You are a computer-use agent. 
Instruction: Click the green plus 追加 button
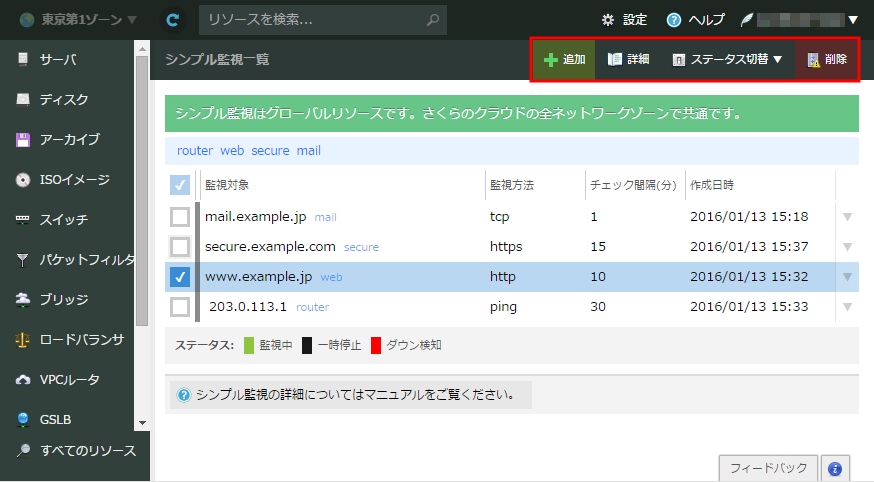[x=564, y=60]
